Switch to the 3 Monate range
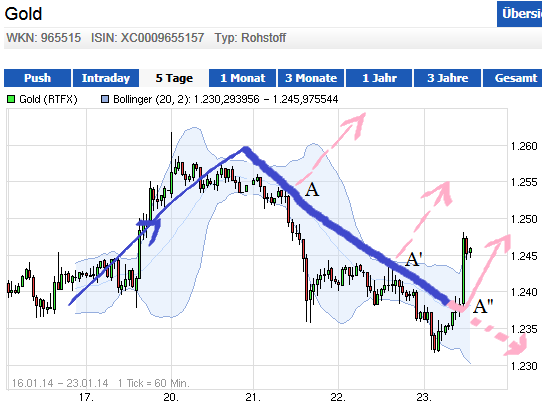The width and height of the screenshot is (542, 406). coord(311,78)
